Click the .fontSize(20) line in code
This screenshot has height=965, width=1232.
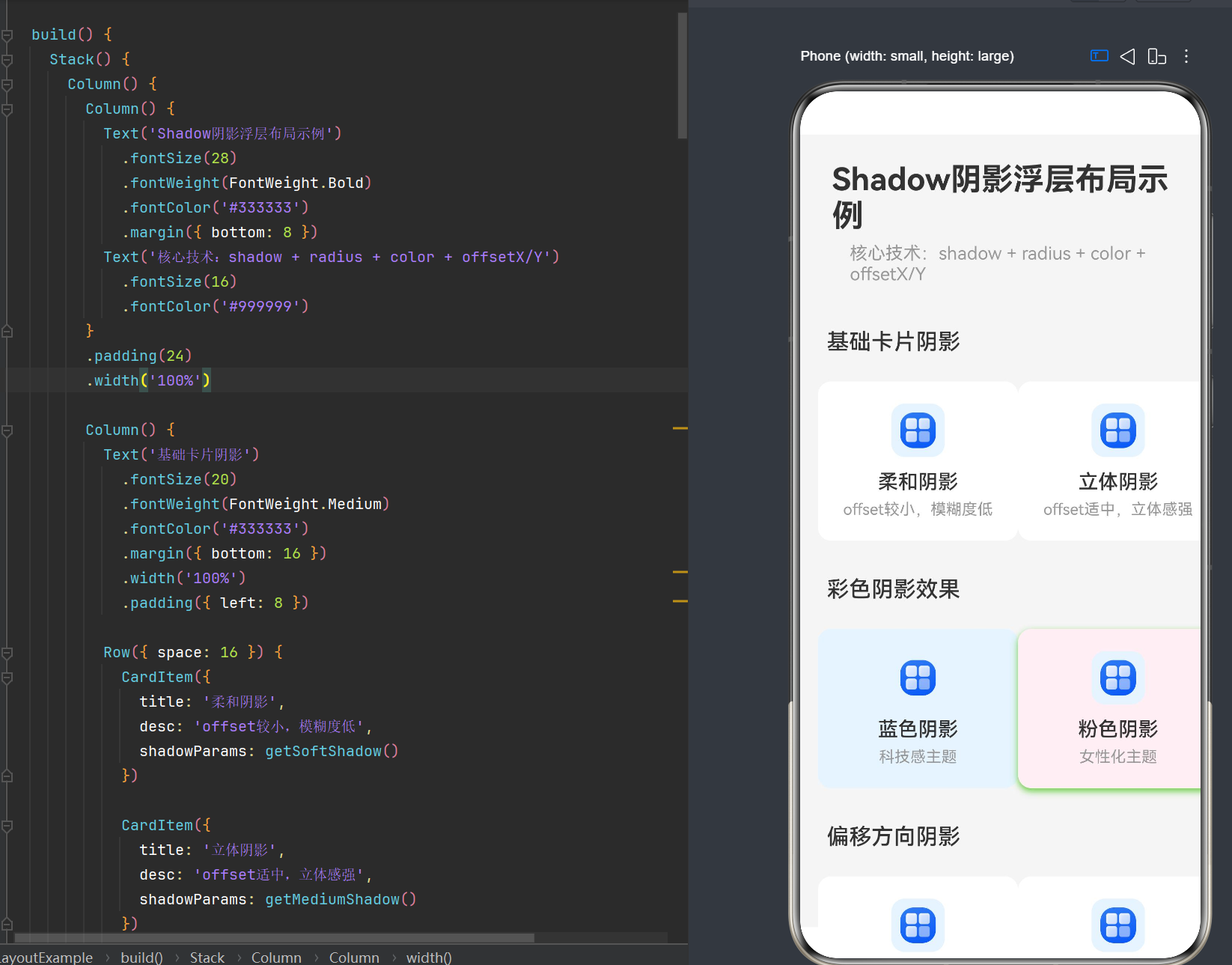tap(180, 479)
